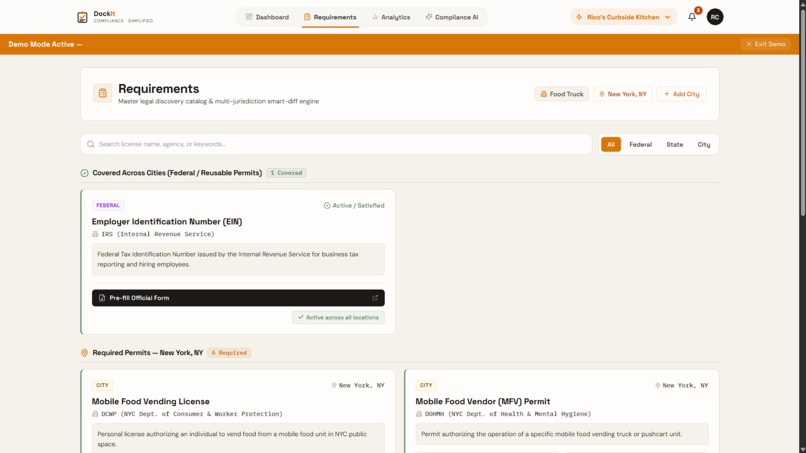Click New York, NY pin on MFV Permit card
Image resolution: width=806 pixels, height=453 pixels.
point(657,385)
